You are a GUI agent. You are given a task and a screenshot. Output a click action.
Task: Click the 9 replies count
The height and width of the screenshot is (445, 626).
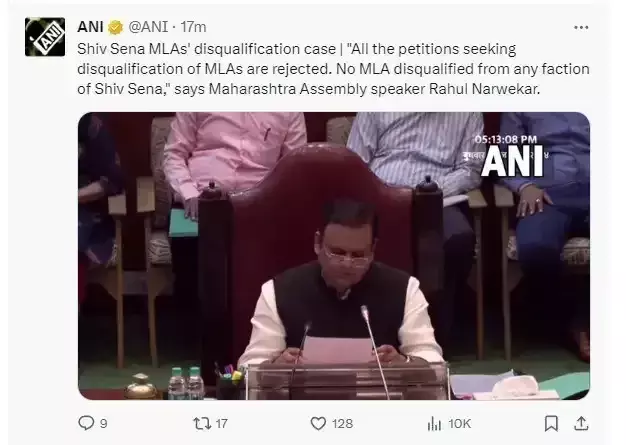coord(103,423)
